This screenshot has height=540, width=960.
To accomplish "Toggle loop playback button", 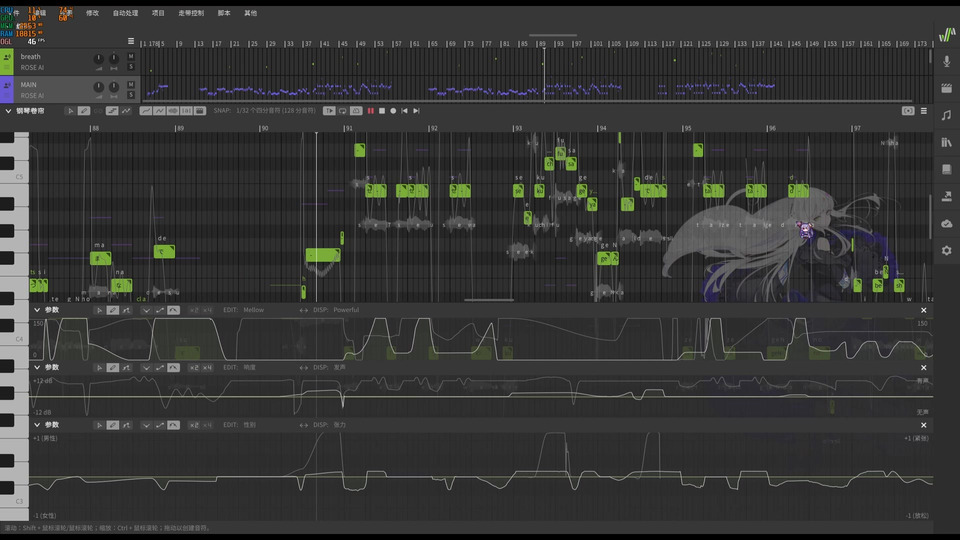I will 342,111.
